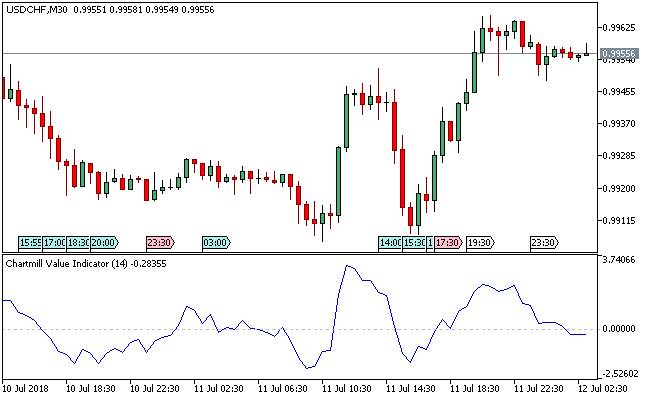Click the 0.99625 price axis label
The height and width of the screenshot is (400, 650).
(x=622, y=27)
